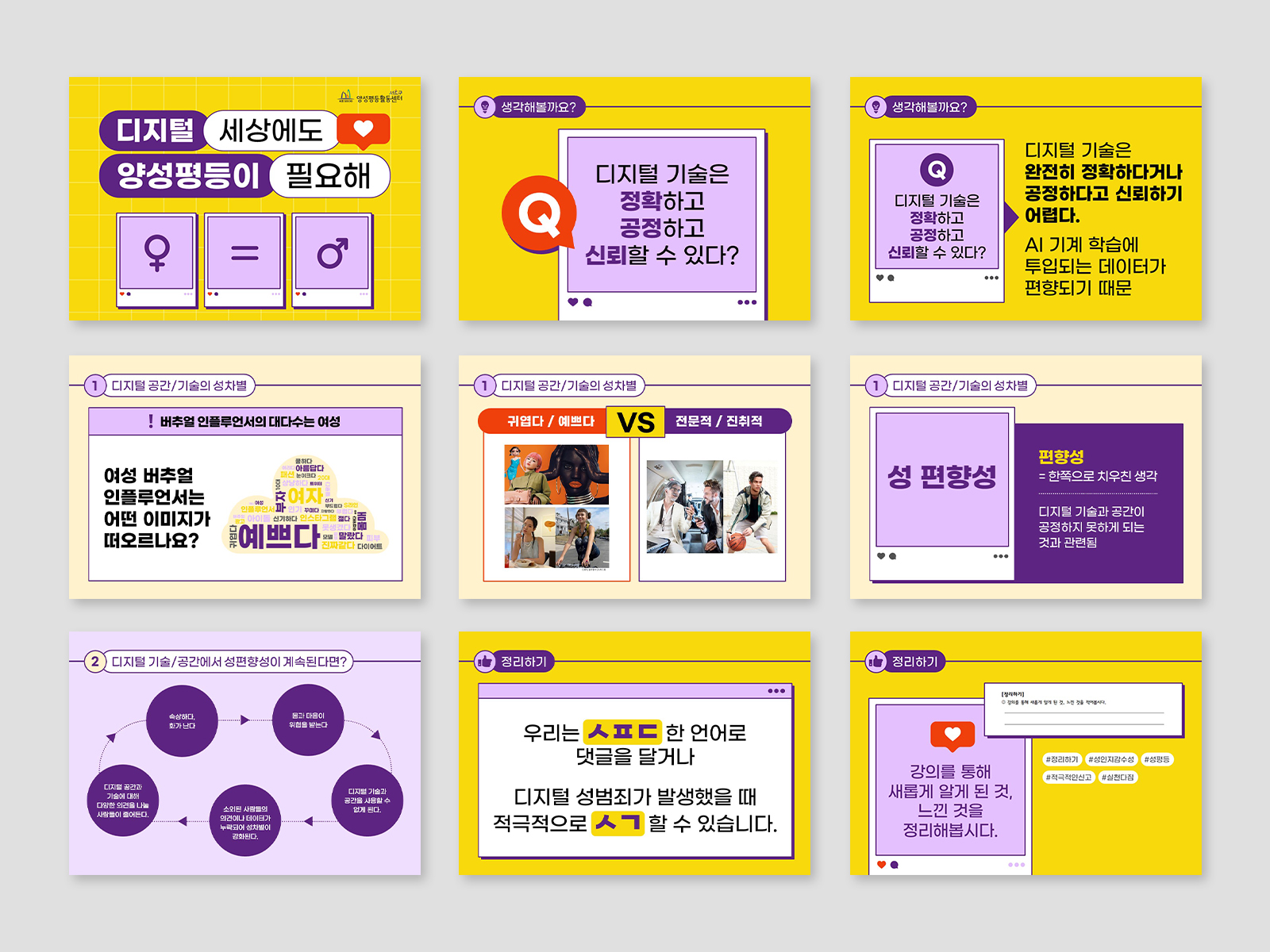Click the equals sign card
This screenshot has width=1270, height=952.
click(x=244, y=259)
